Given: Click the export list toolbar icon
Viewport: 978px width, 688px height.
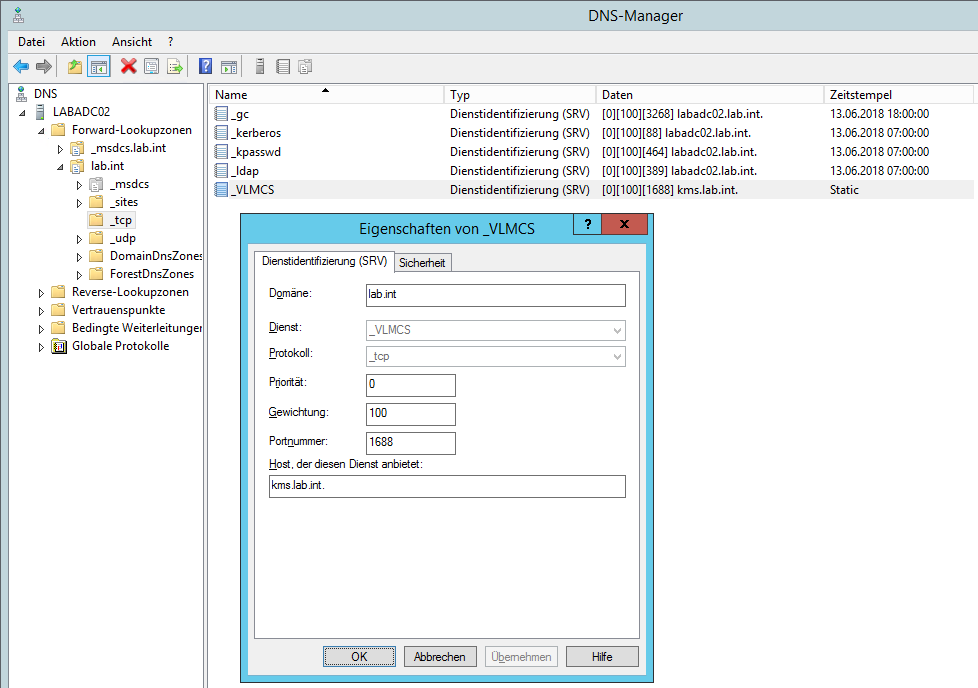Looking at the screenshot, I should [175, 67].
